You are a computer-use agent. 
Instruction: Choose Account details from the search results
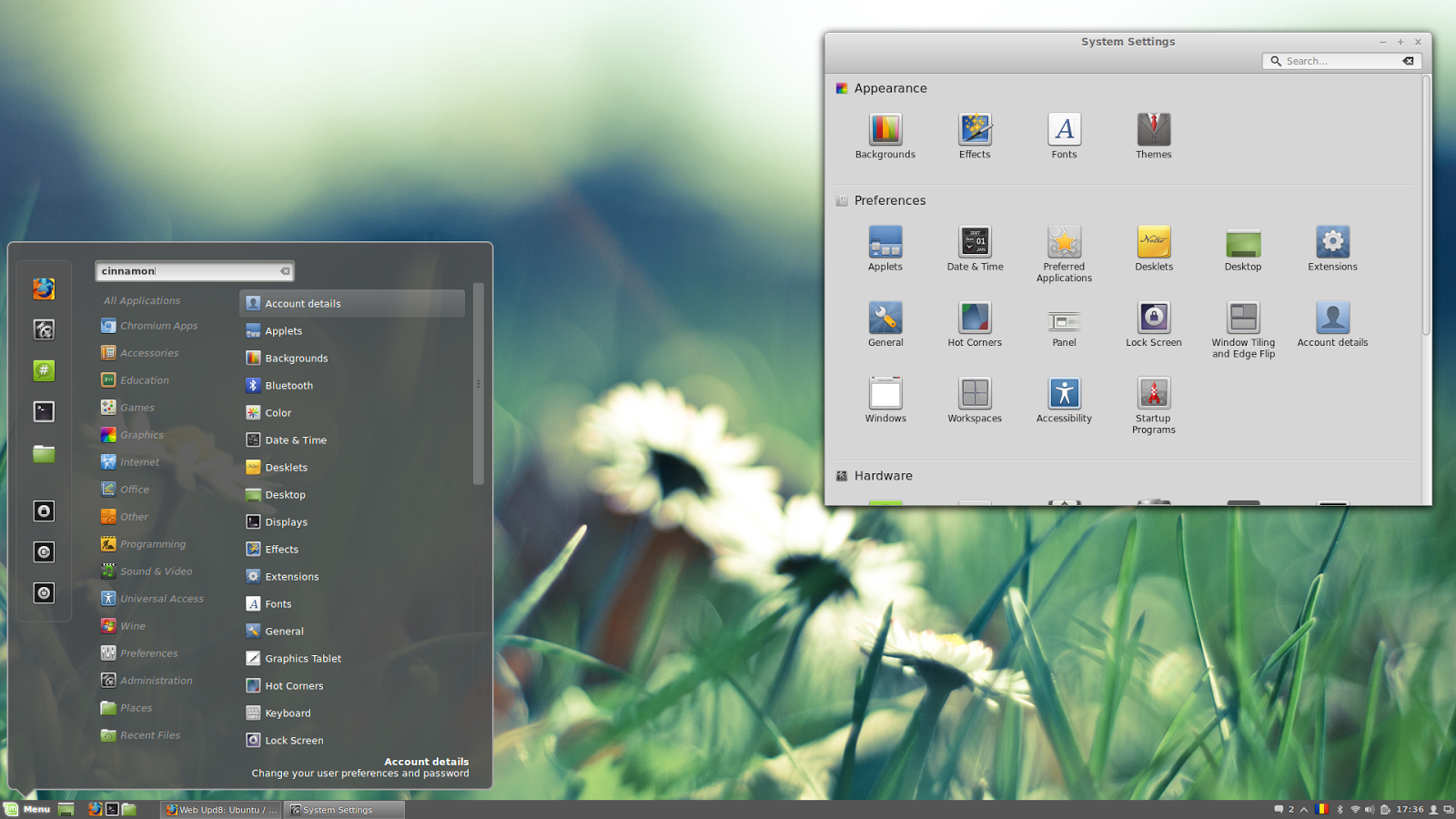(x=302, y=302)
